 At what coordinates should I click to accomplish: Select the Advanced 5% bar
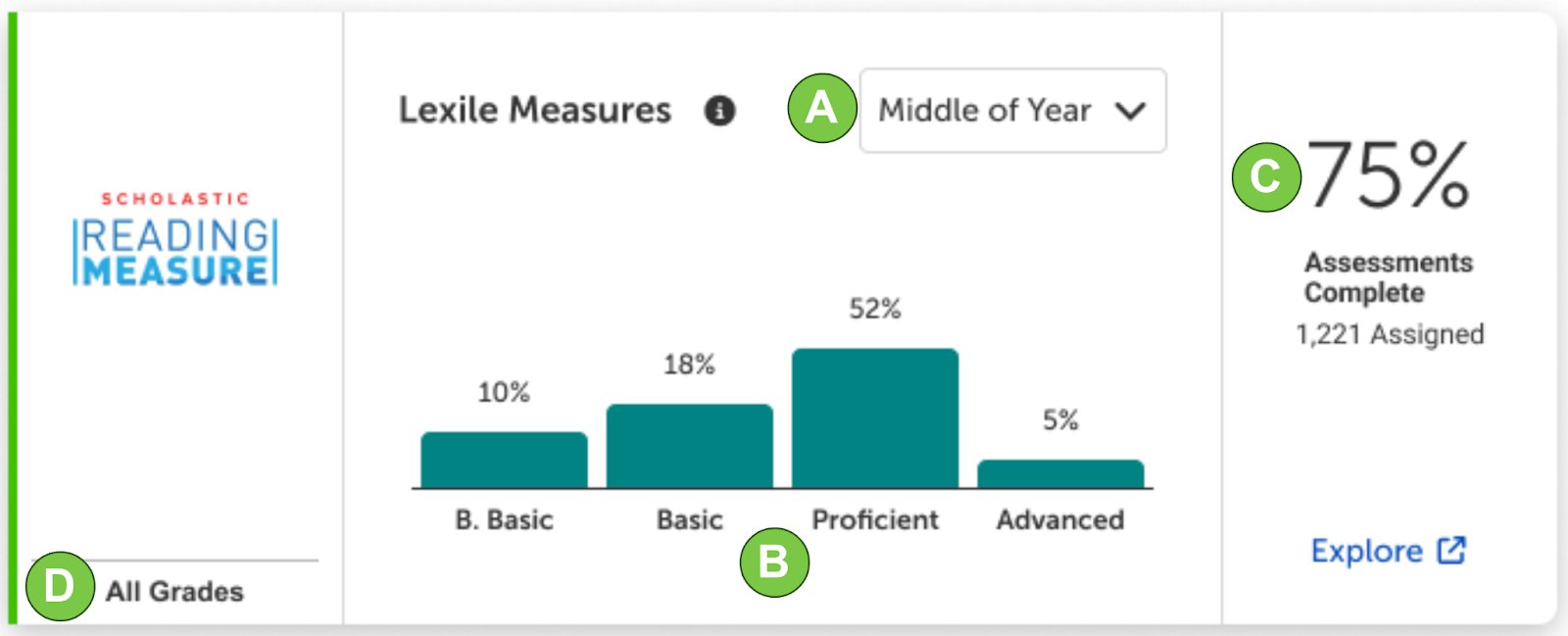1060,473
